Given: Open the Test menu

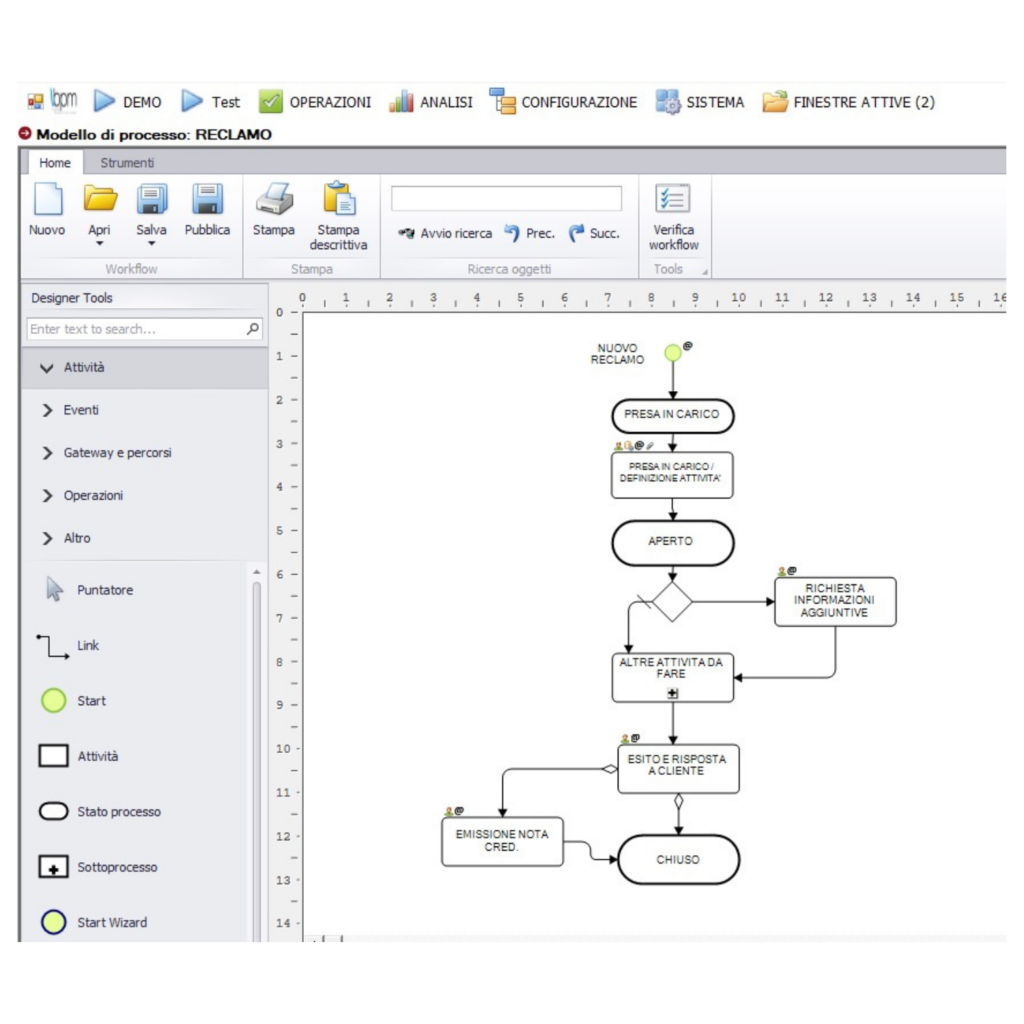Looking at the screenshot, I should coord(210,102).
